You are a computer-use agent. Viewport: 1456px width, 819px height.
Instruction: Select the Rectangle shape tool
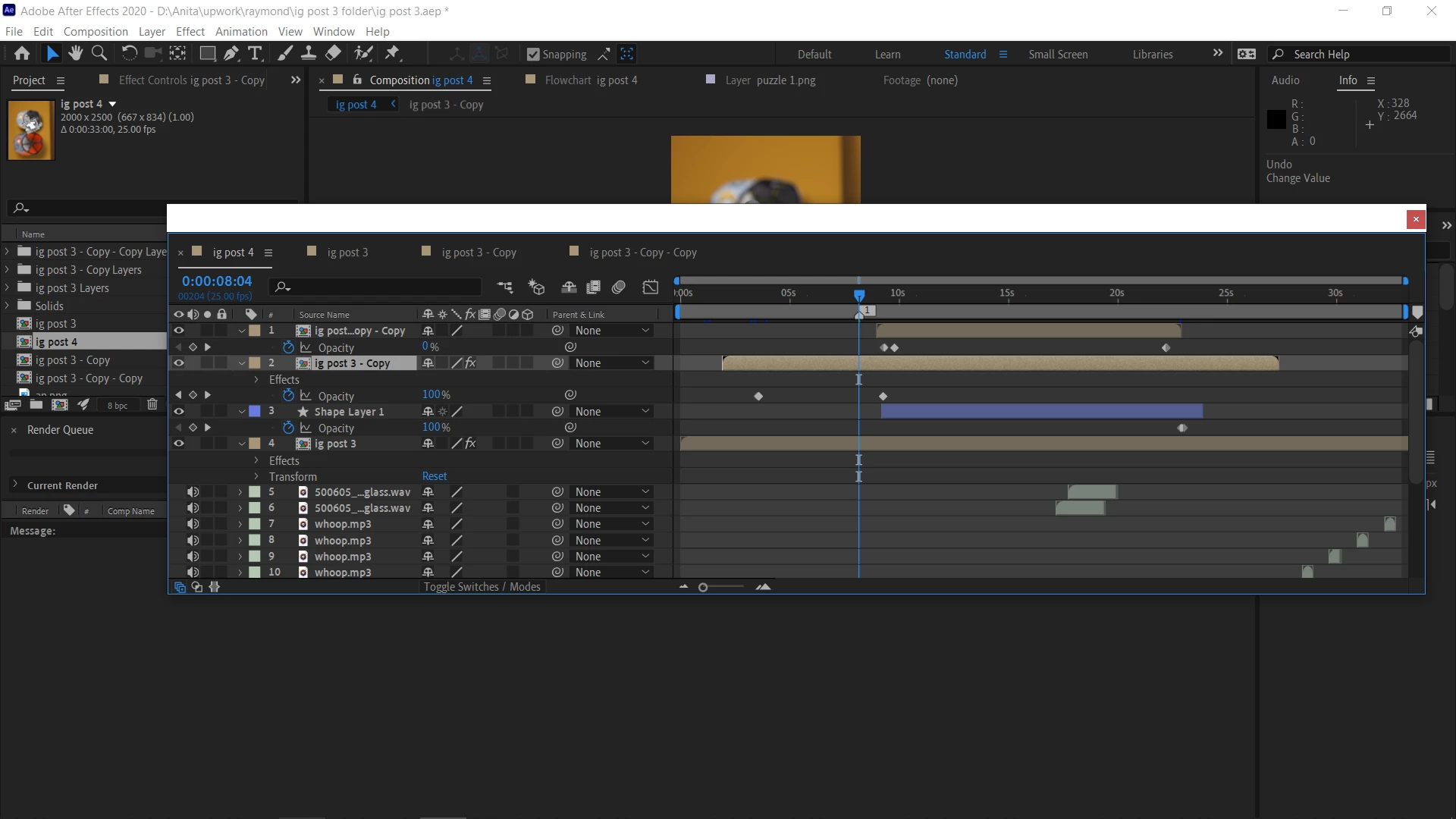[207, 53]
